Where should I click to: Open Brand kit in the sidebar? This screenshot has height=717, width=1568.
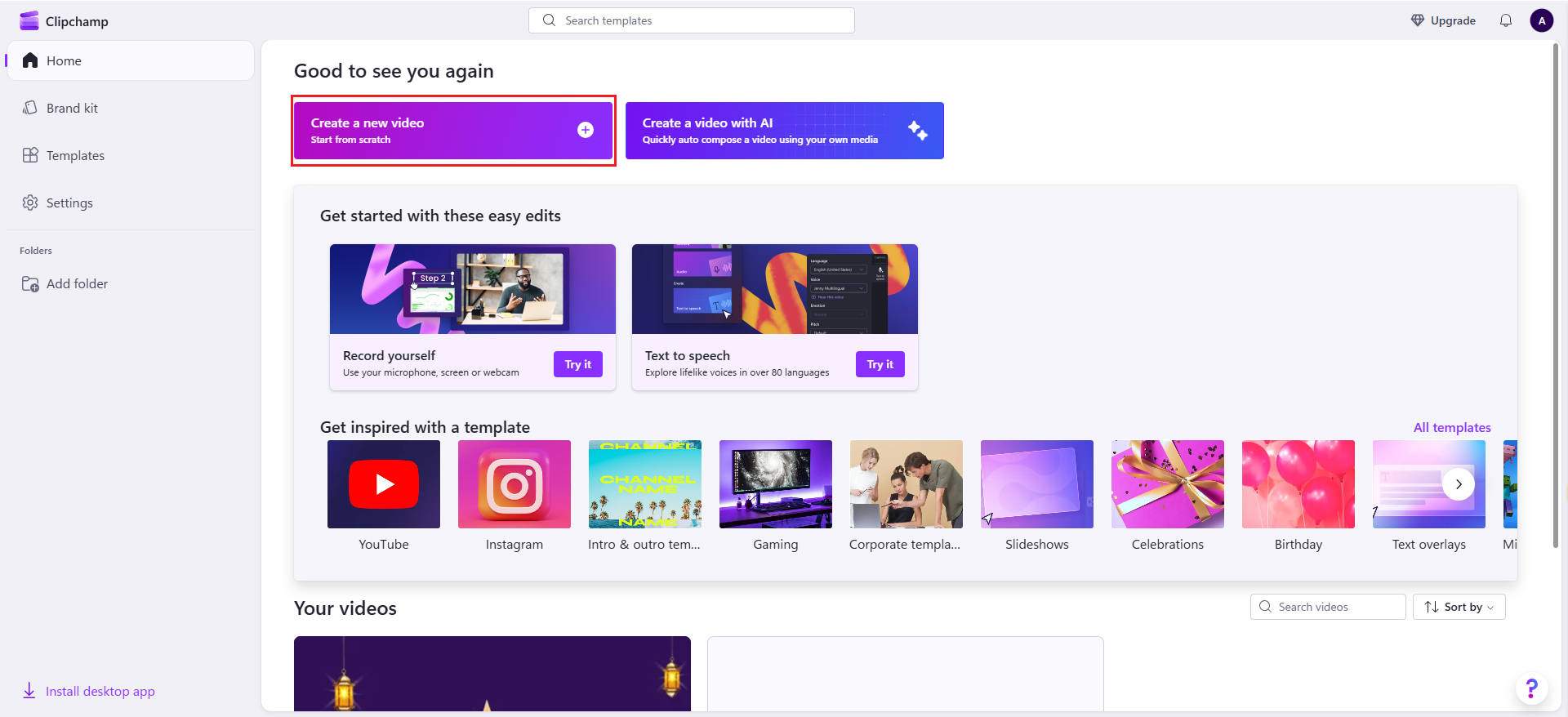coord(131,108)
